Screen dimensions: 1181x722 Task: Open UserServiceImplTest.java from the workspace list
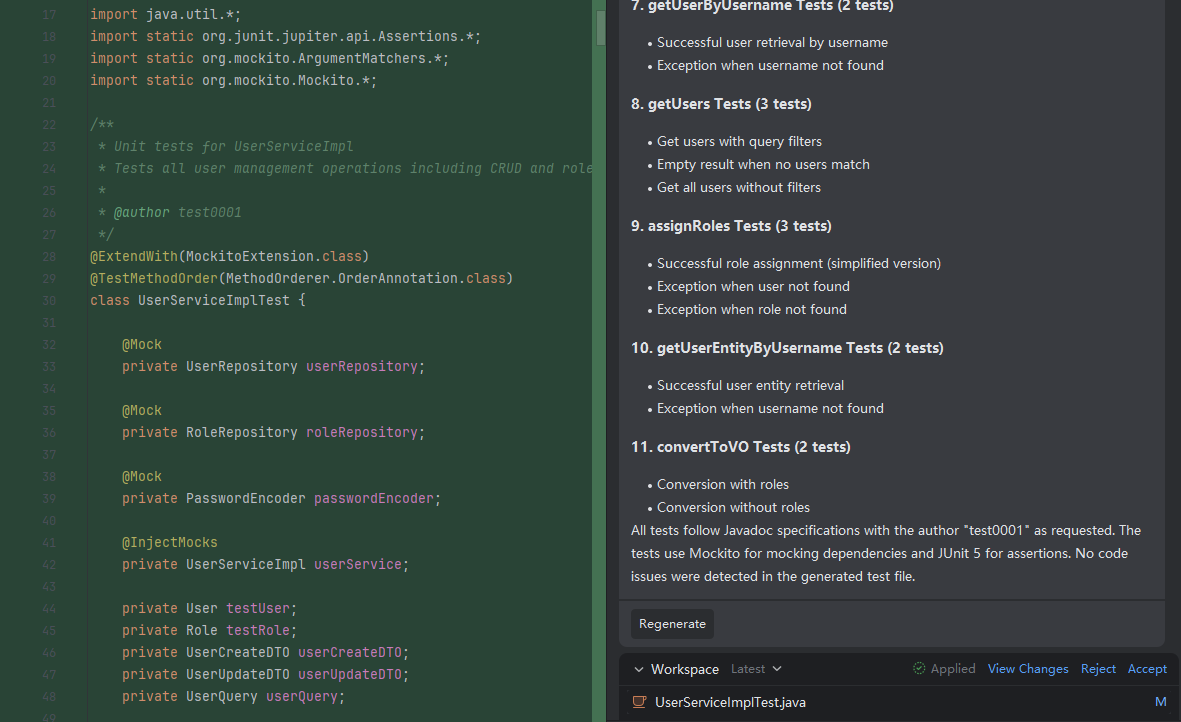click(x=730, y=702)
